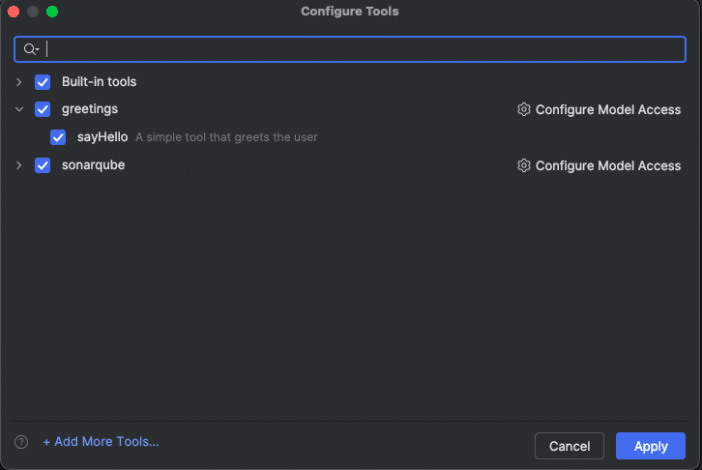
Task: Click the search magnifier icon
Action: pyautogui.click(x=30, y=49)
